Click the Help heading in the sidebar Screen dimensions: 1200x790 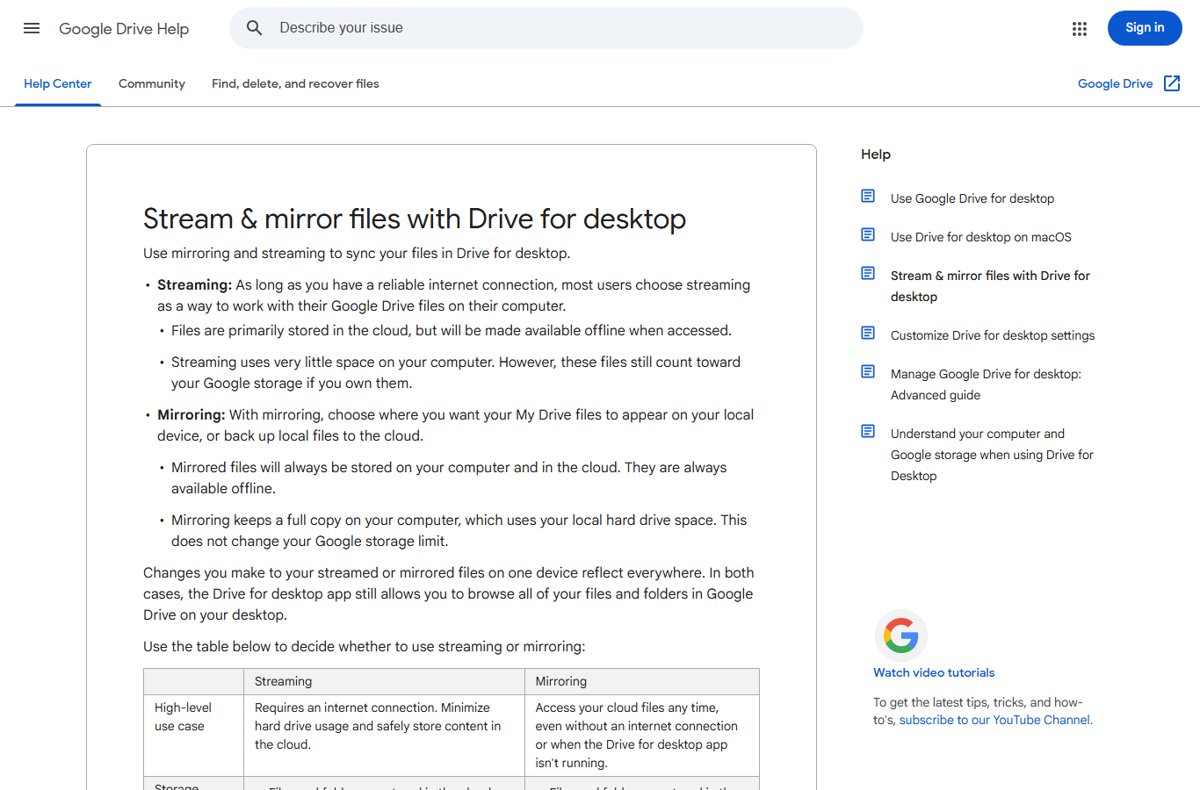pyautogui.click(x=876, y=154)
